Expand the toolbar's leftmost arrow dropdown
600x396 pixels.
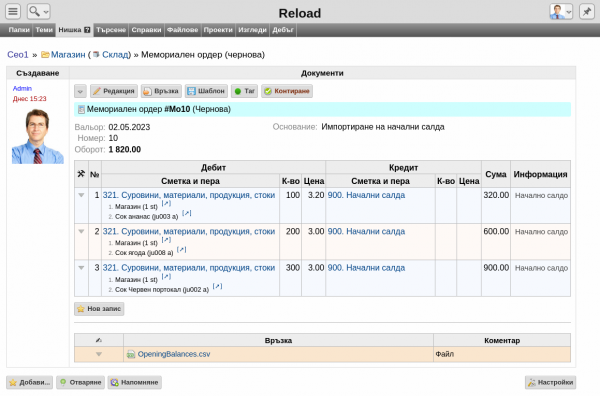click(x=80, y=91)
